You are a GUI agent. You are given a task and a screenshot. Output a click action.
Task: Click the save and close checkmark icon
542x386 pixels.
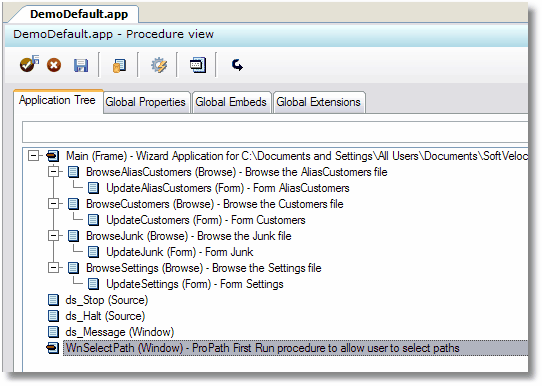pyautogui.click(x=29, y=64)
